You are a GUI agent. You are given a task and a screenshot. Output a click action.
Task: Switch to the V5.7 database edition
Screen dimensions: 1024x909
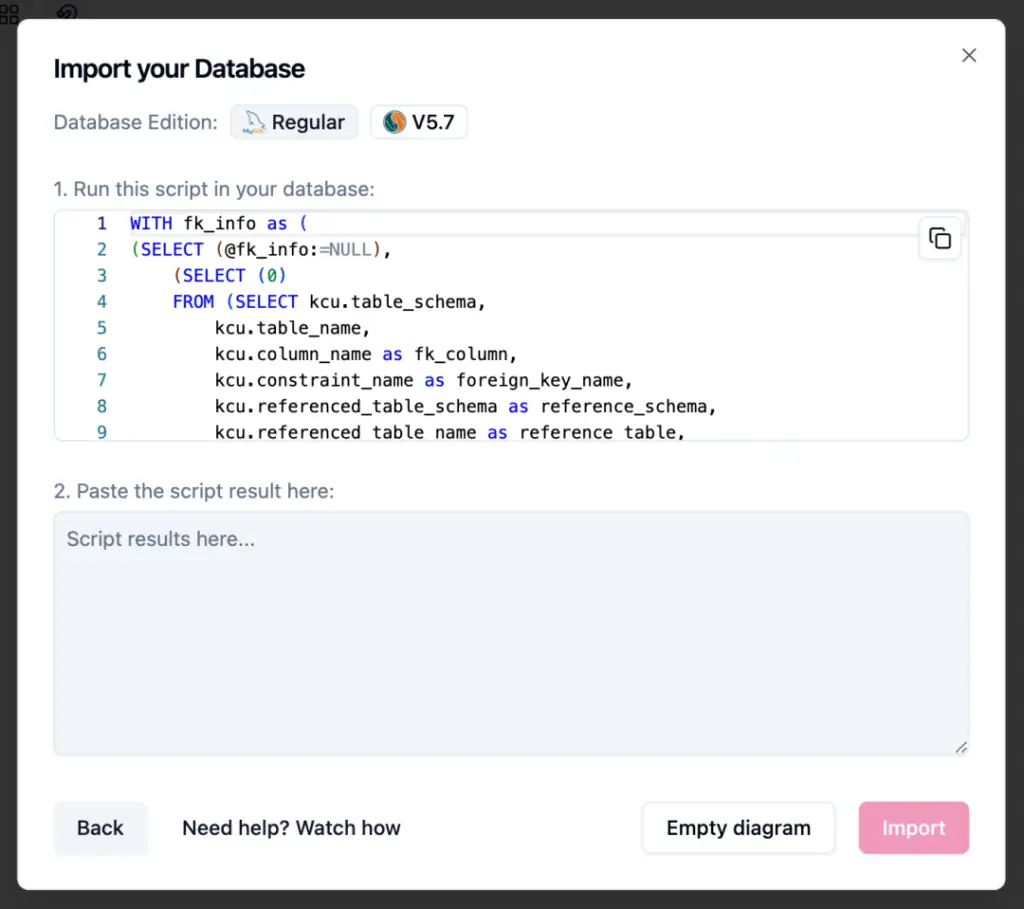419,123
